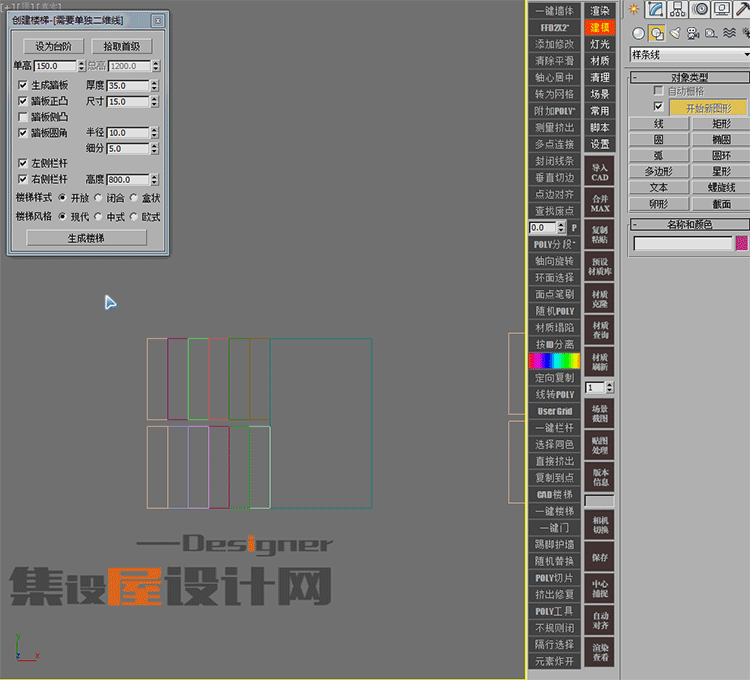Open the Hierarchy panel tab icon
Image resolution: width=750 pixels, height=680 pixels.
677,9
